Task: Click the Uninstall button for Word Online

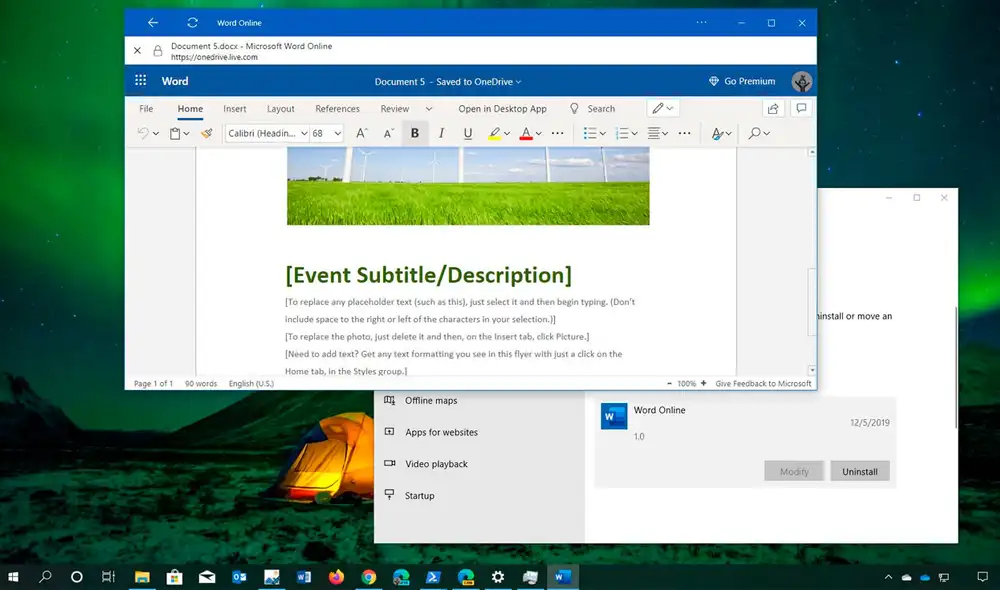Action: pyautogui.click(x=859, y=471)
